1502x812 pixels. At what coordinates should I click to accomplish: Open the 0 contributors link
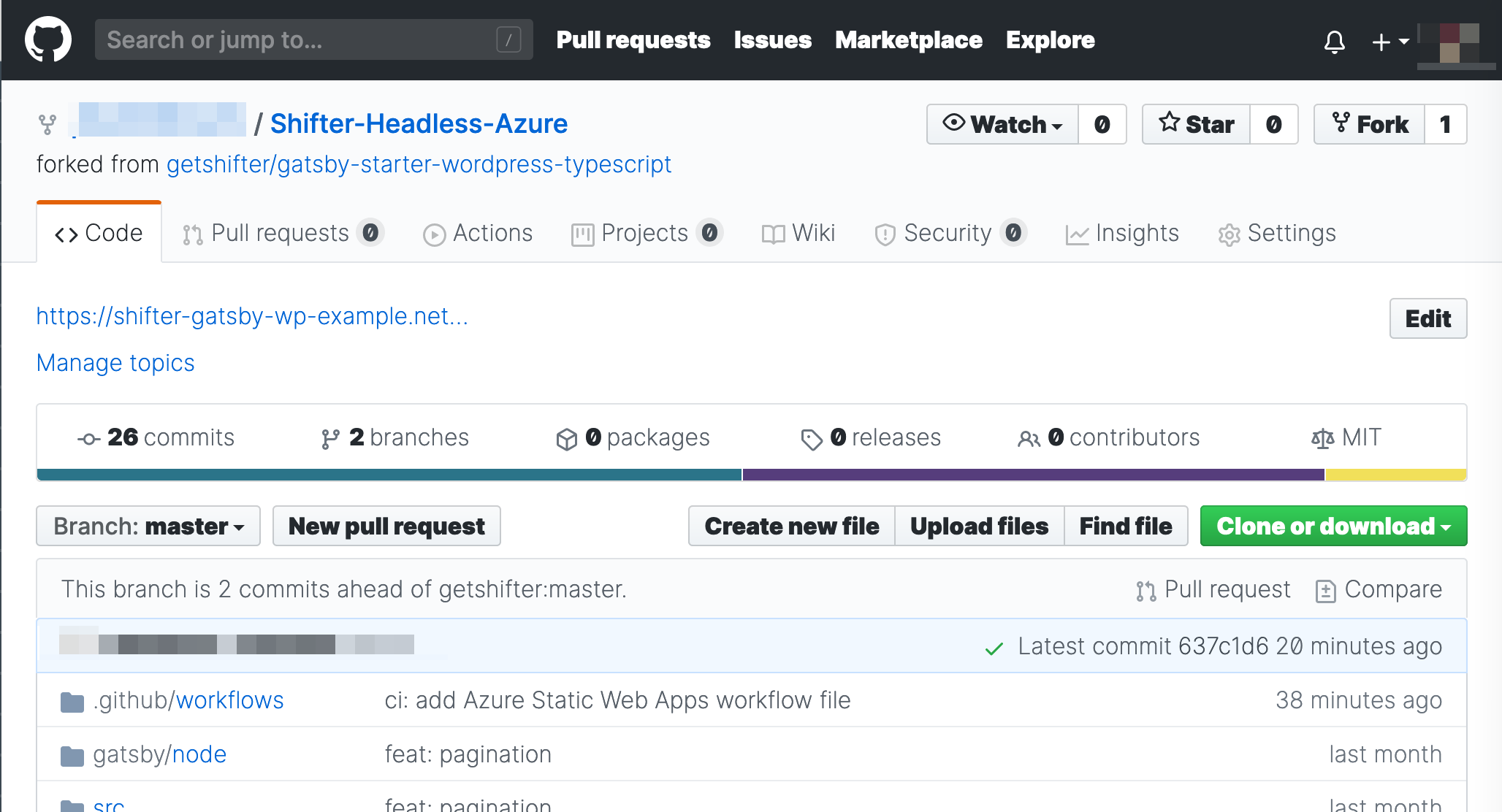pyautogui.click(x=1108, y=437)
